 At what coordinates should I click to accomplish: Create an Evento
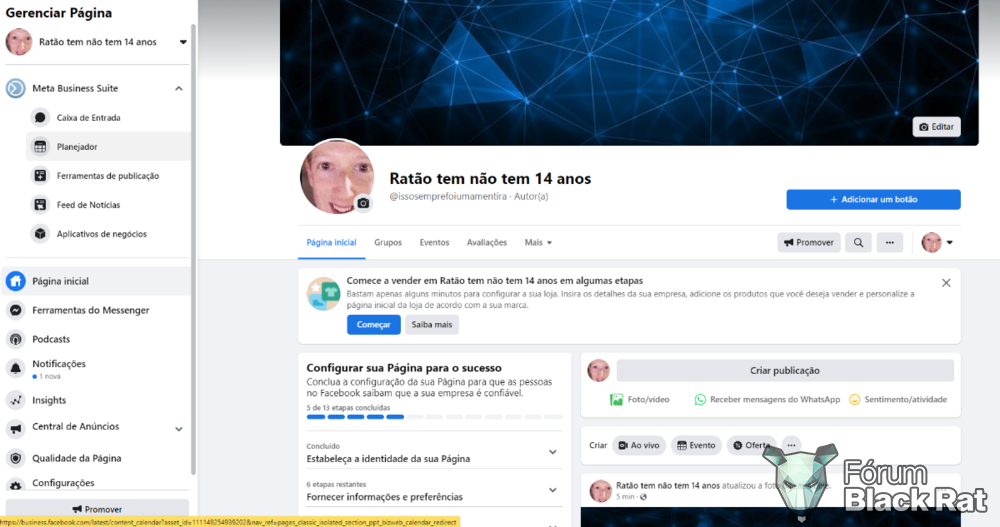696,445
